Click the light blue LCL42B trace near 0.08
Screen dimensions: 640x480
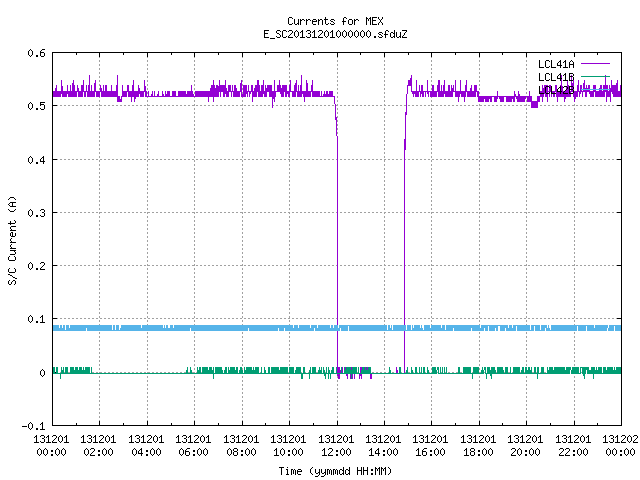tap(337, 328)
